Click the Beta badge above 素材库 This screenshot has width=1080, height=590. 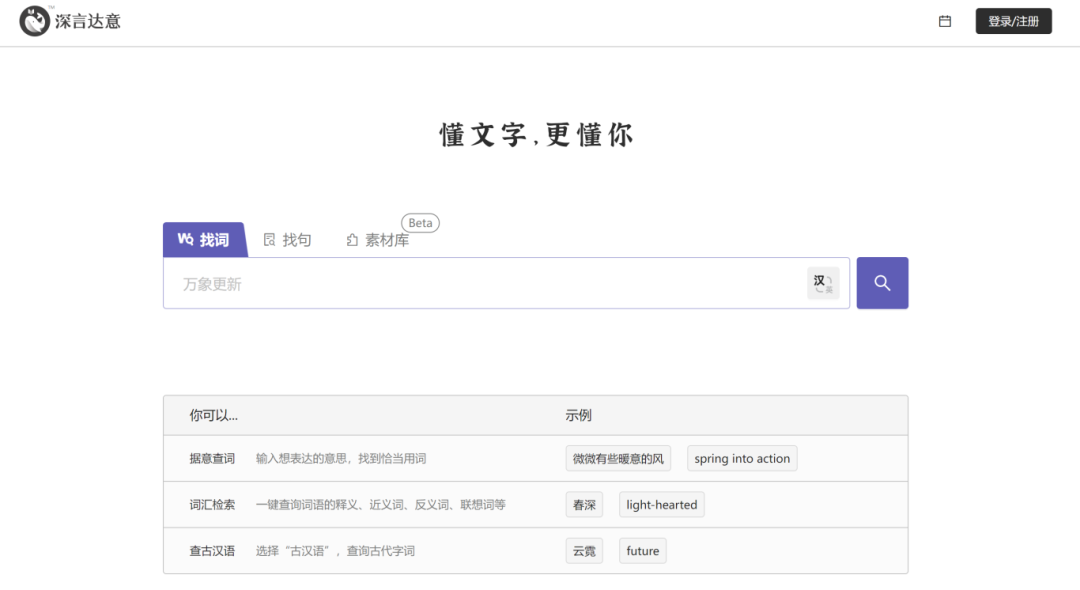(x=420, y=223)
